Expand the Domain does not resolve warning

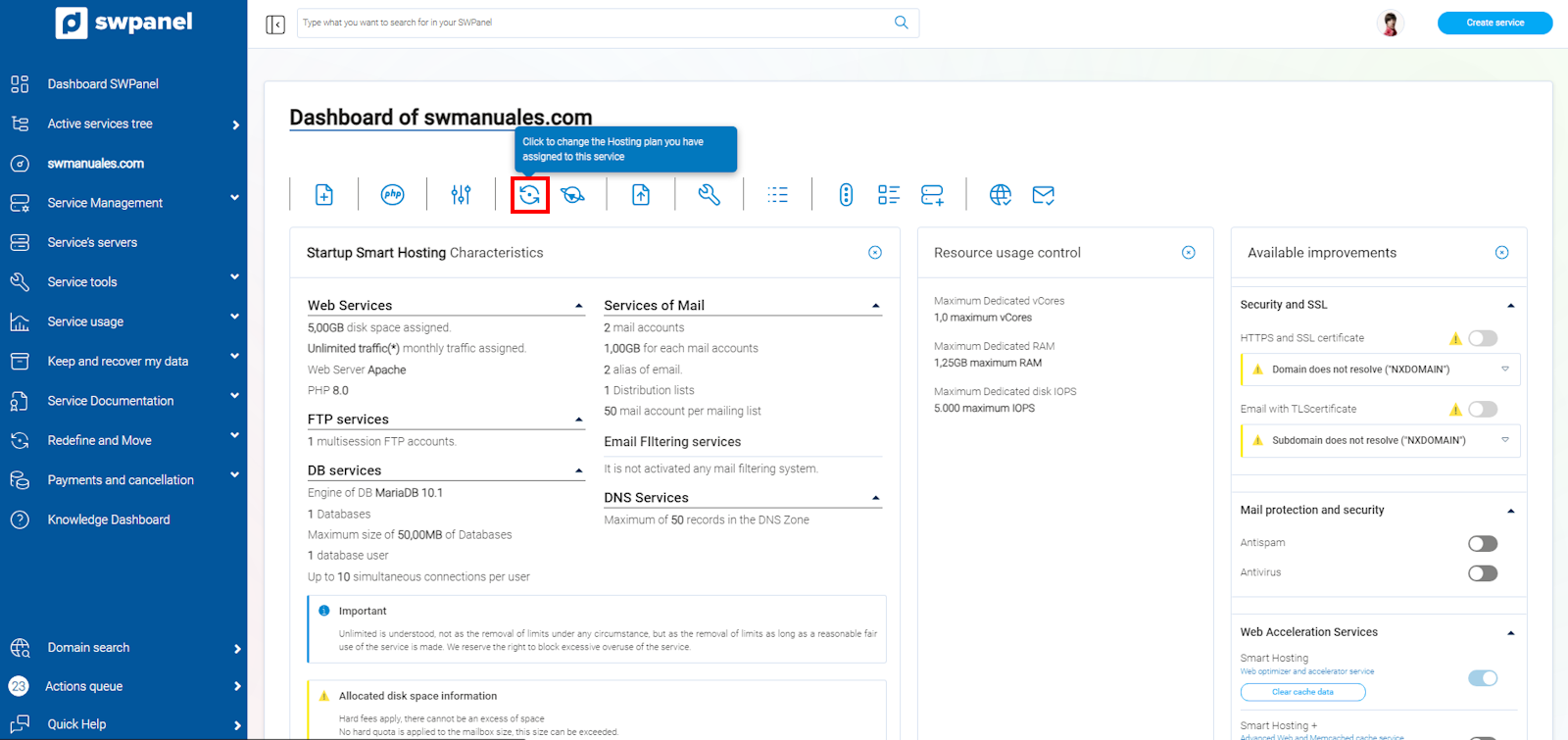click(x=1505, y=370)
